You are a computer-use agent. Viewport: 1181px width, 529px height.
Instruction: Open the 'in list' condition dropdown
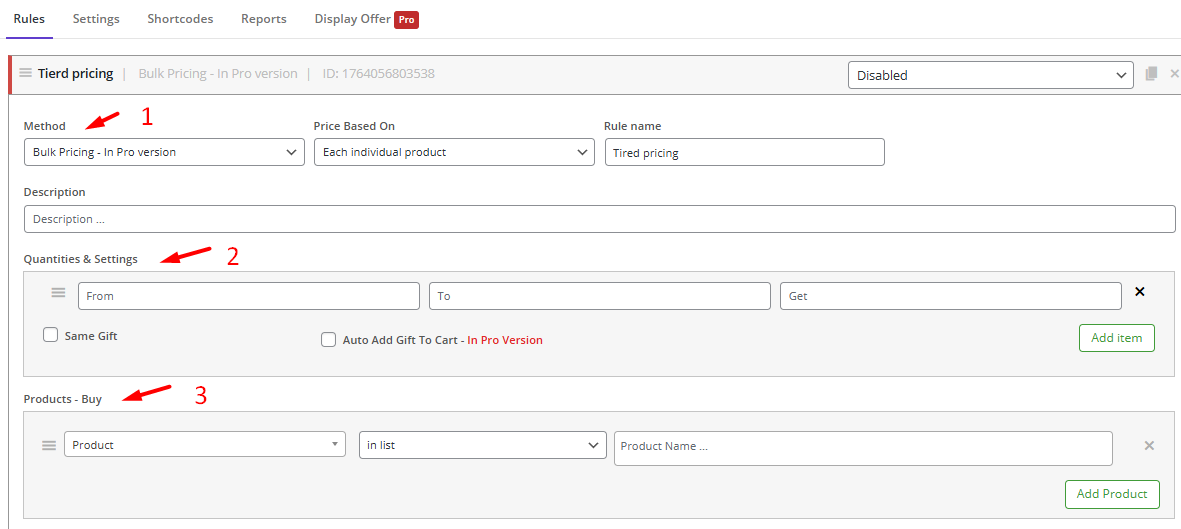tap(482, 445)
